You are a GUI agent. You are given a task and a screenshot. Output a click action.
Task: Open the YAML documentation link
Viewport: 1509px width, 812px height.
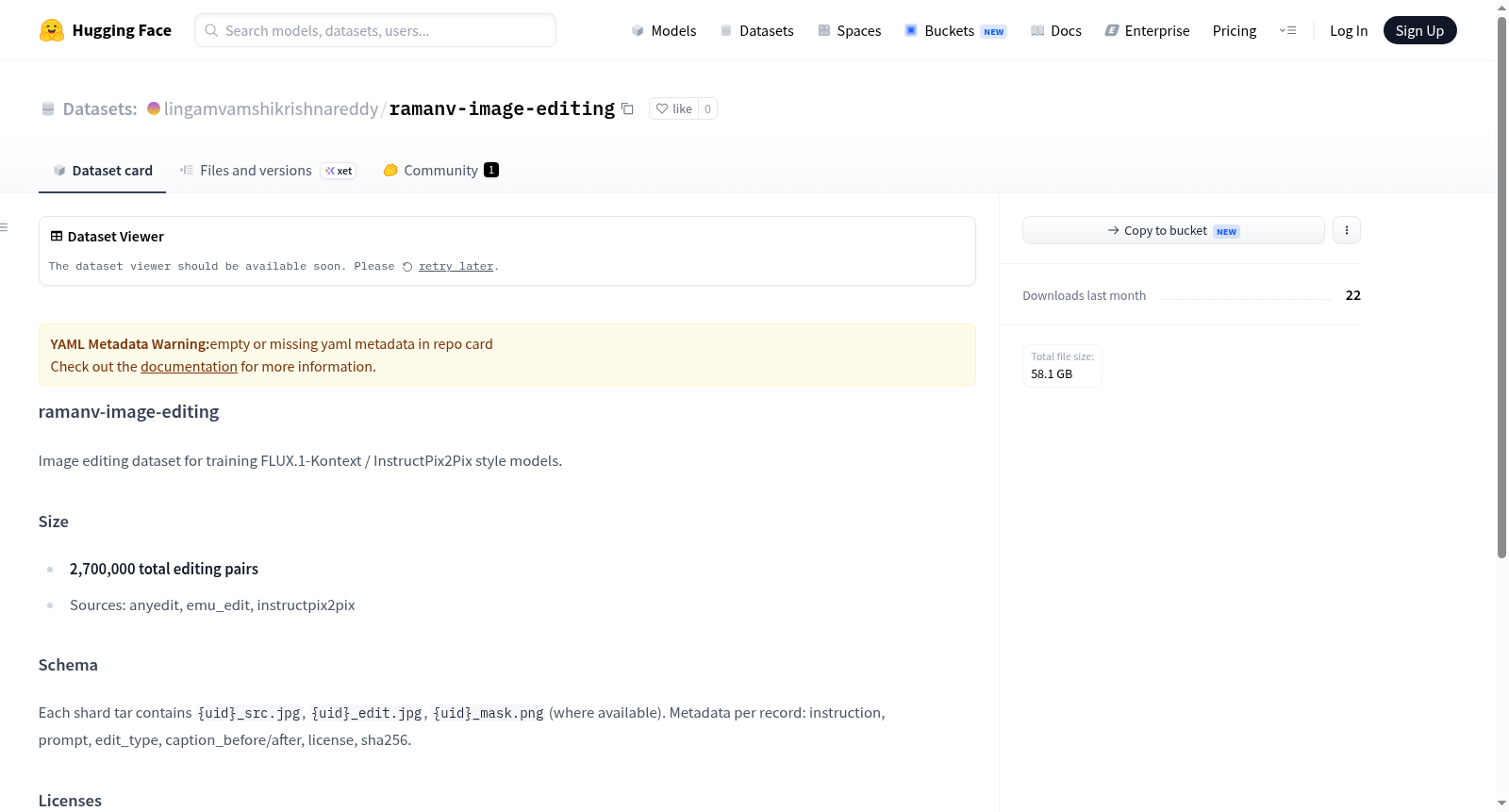(189, 367)
